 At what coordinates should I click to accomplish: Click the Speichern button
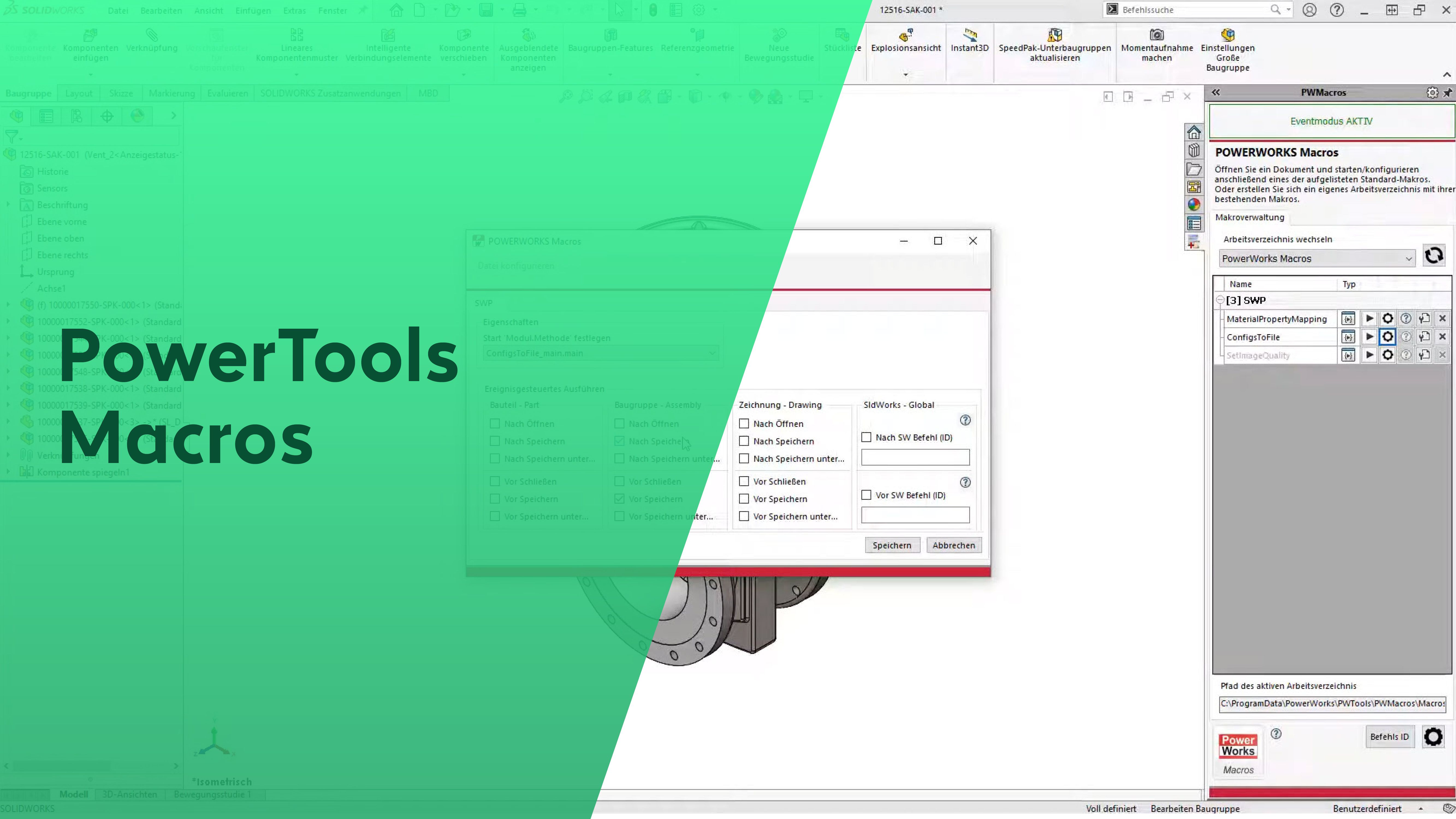(x=892, y=545)
